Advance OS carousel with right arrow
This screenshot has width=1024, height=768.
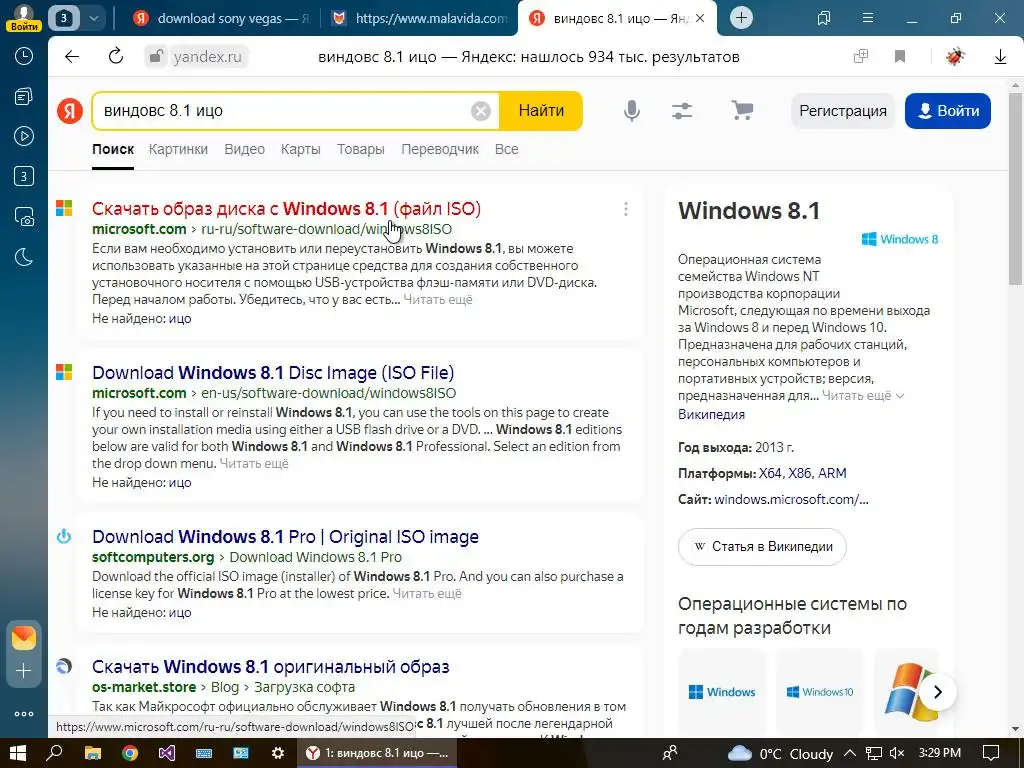coord(938,692)
